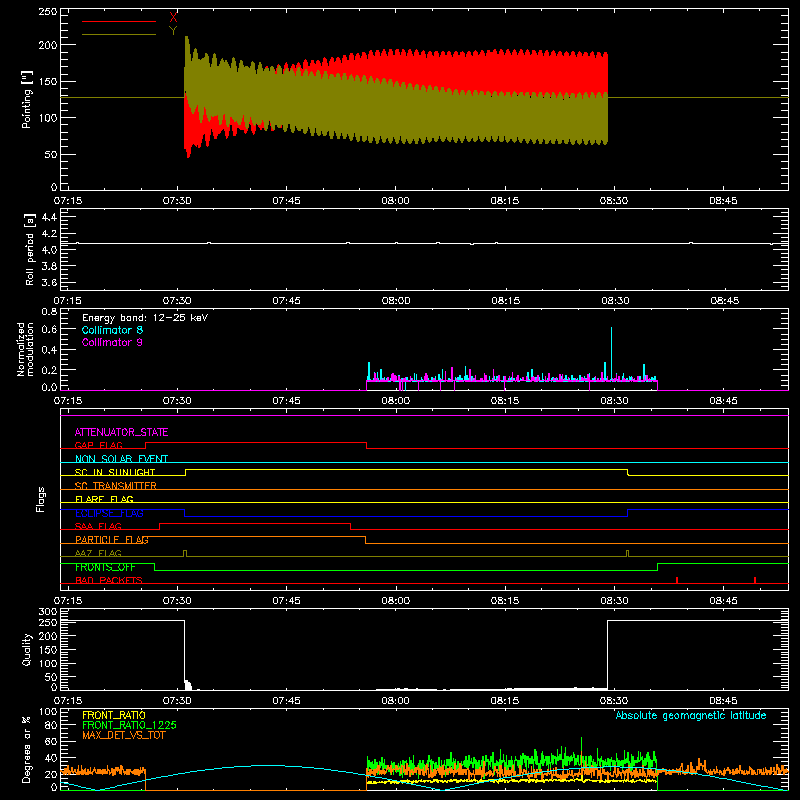Click the Collimator 9 legend text
The height and width of the screenshot is (800, 800).
click(112, 342)
